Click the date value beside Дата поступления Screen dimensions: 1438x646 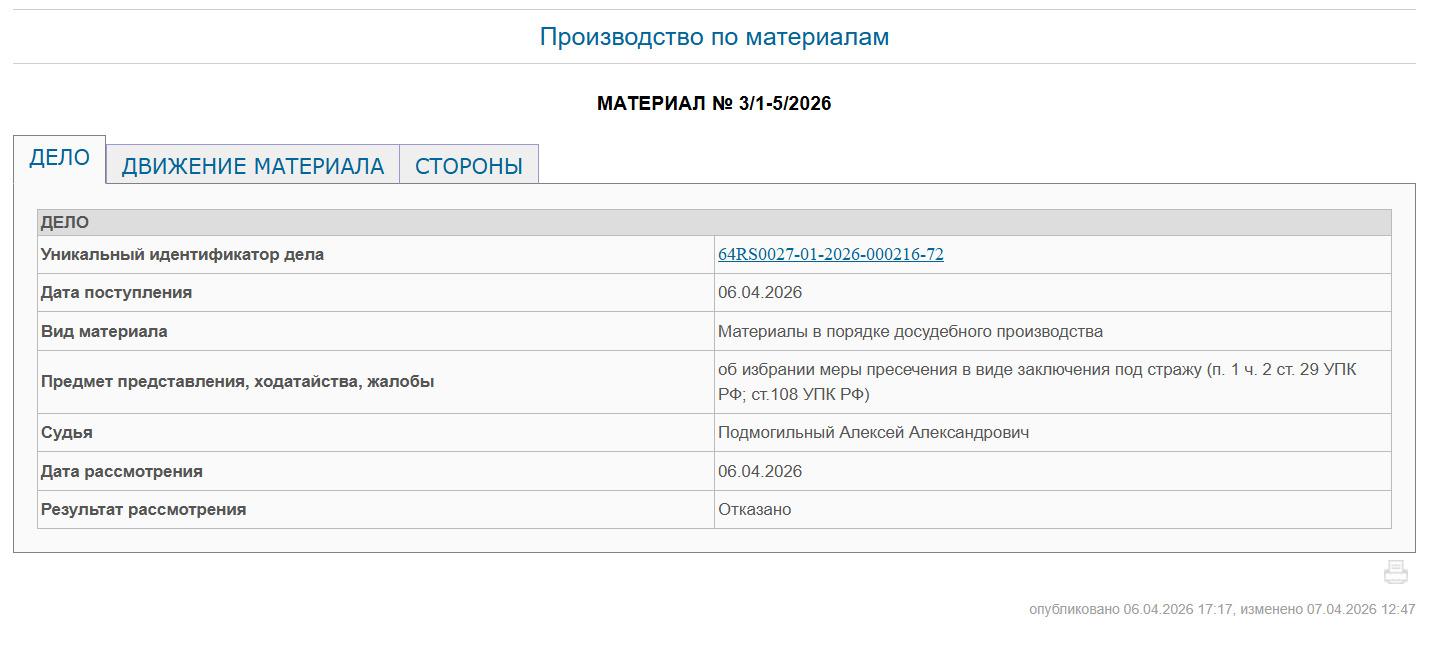click(x=759, y=293)
